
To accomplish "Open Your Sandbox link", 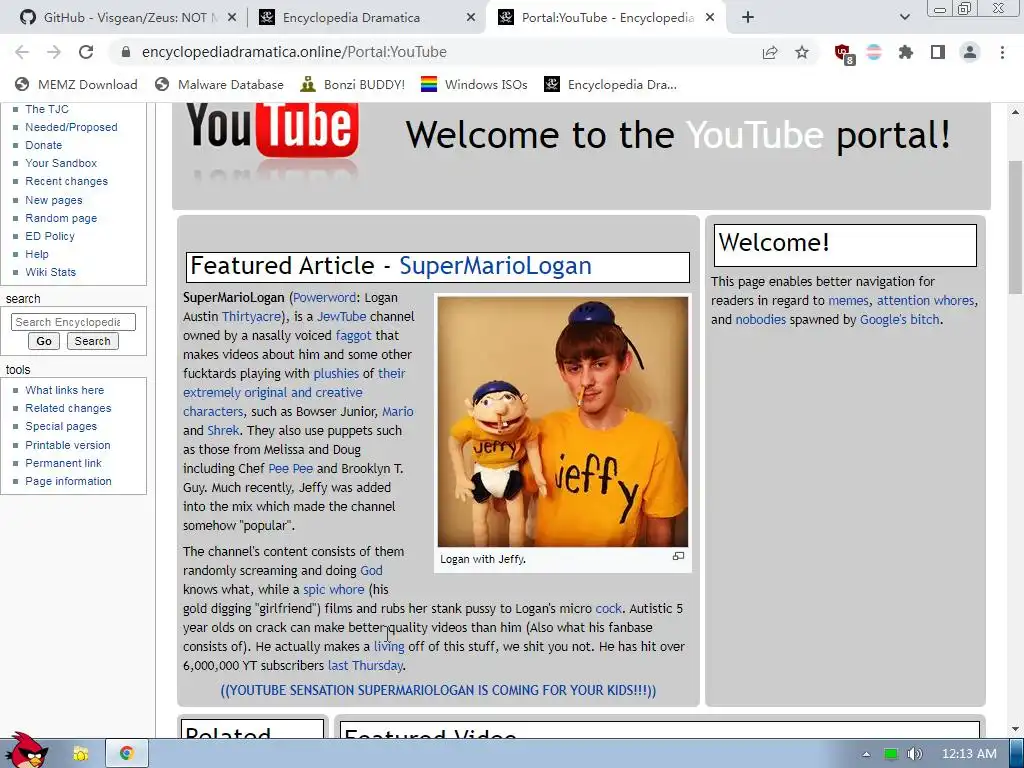I will [x=61, y=163].
